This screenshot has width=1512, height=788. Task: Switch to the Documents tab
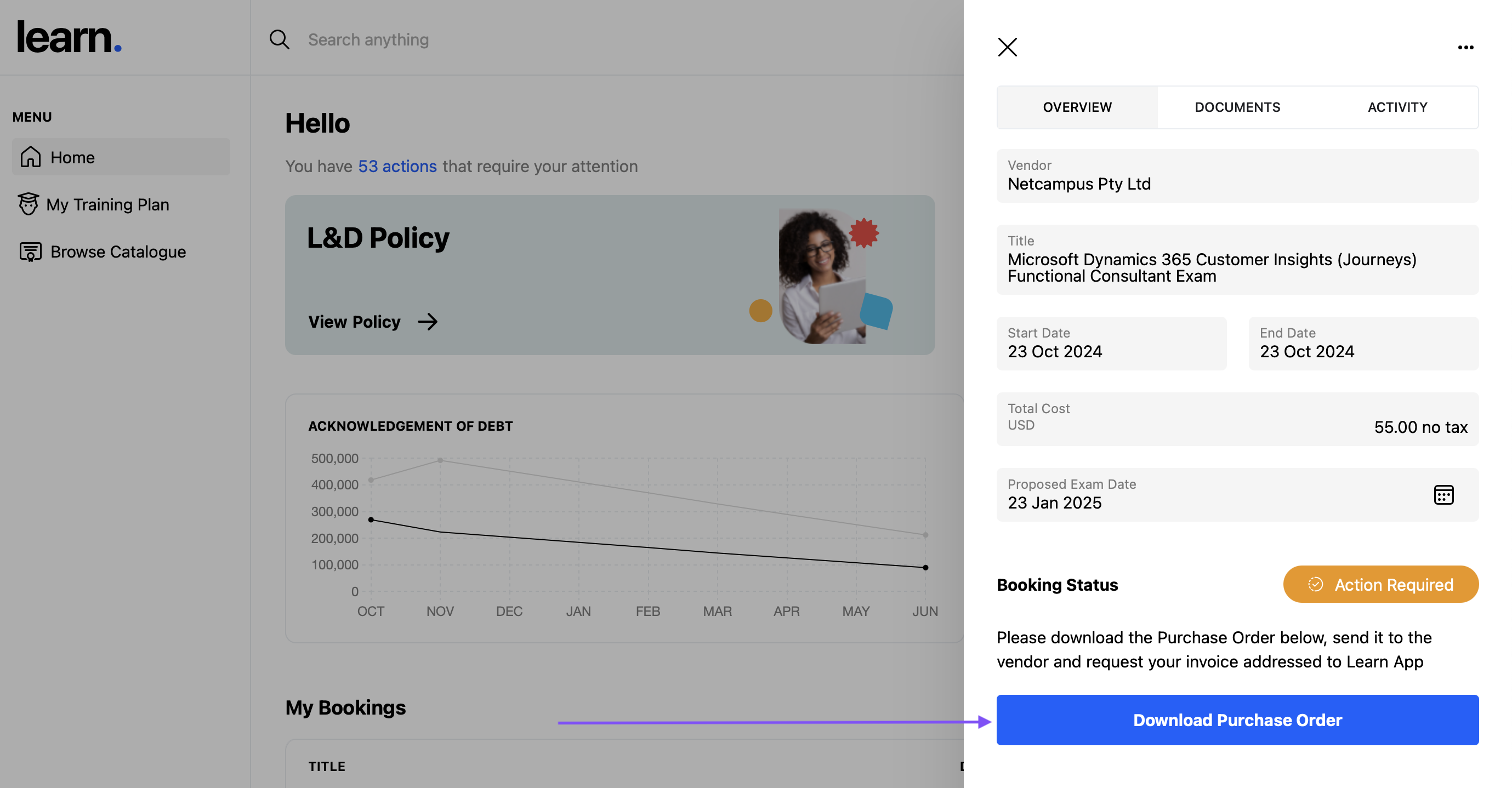pos(1237,107)
